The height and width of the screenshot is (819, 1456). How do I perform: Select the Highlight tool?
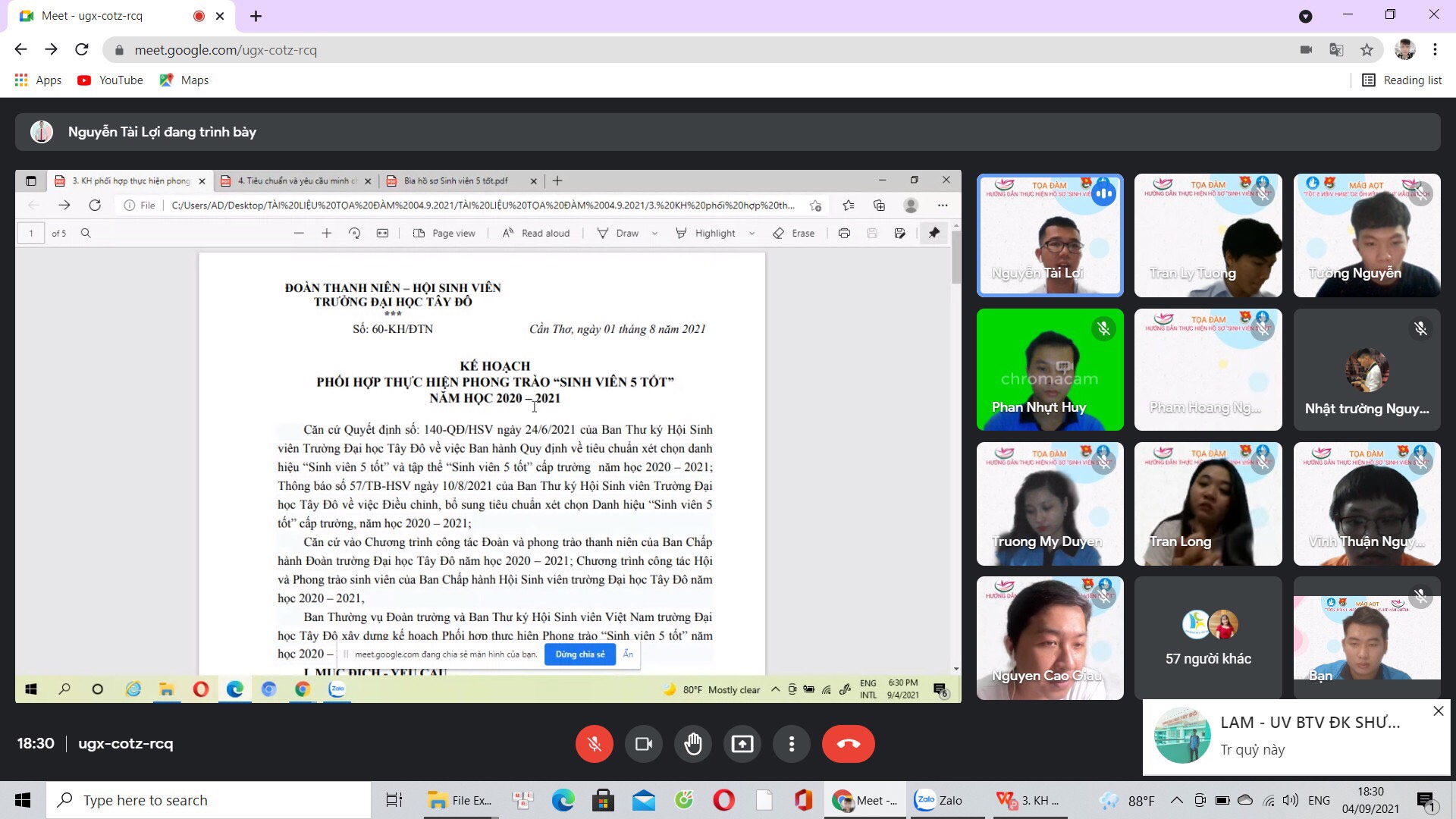pos(705,234)
